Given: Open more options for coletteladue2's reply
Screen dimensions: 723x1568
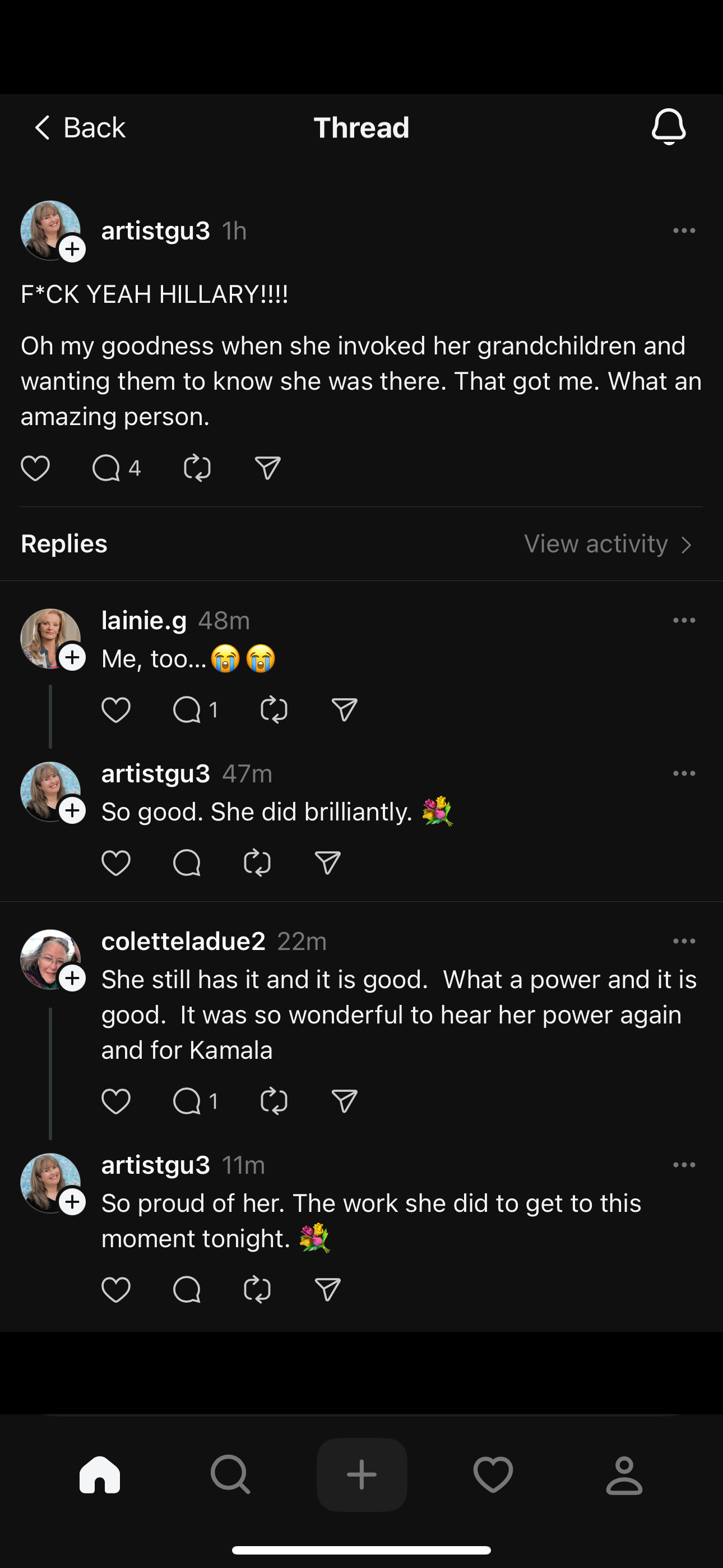Looking at the screenshot, I should [x=684, y=941].
